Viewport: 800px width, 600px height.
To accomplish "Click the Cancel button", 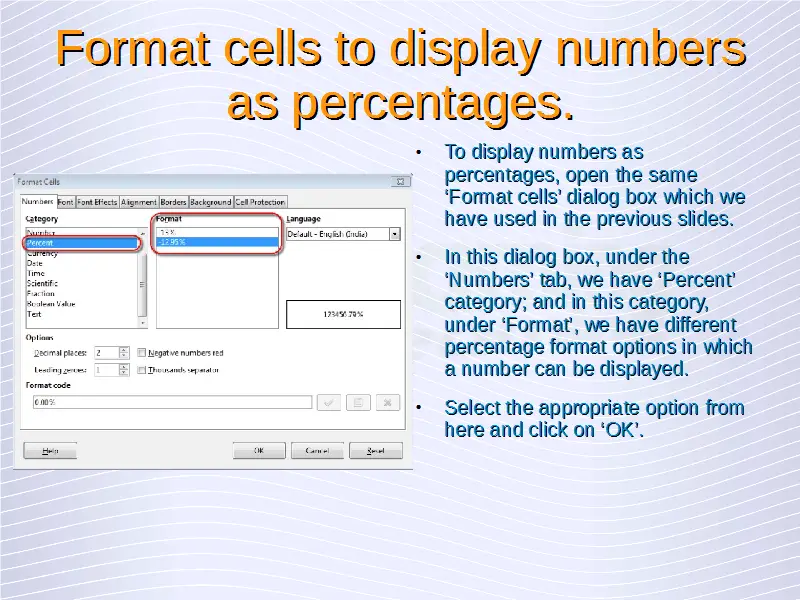I will 317,451.
